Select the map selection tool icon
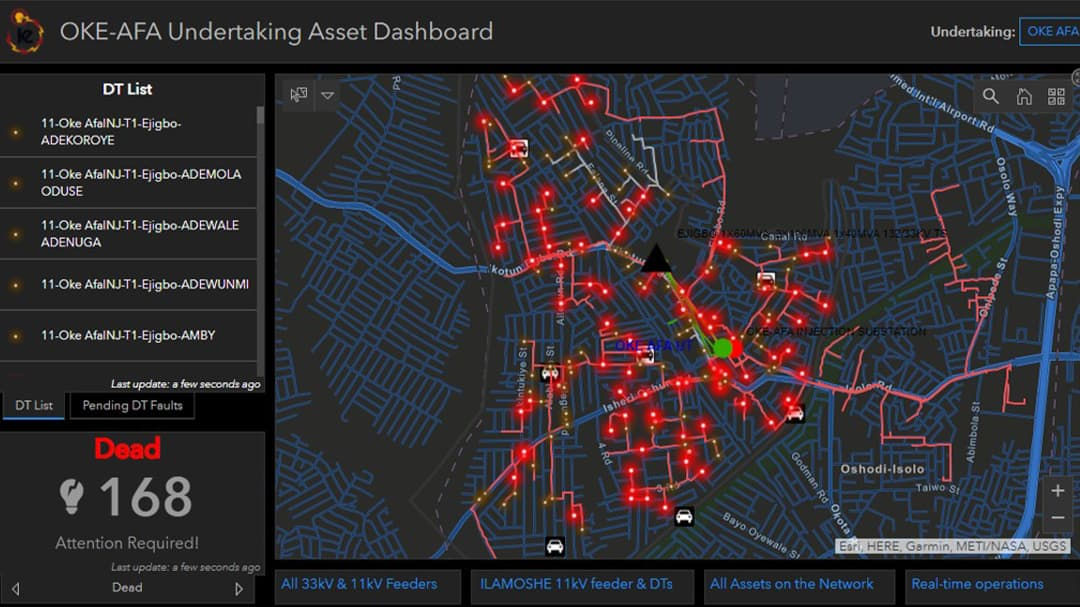 [297, 94]
